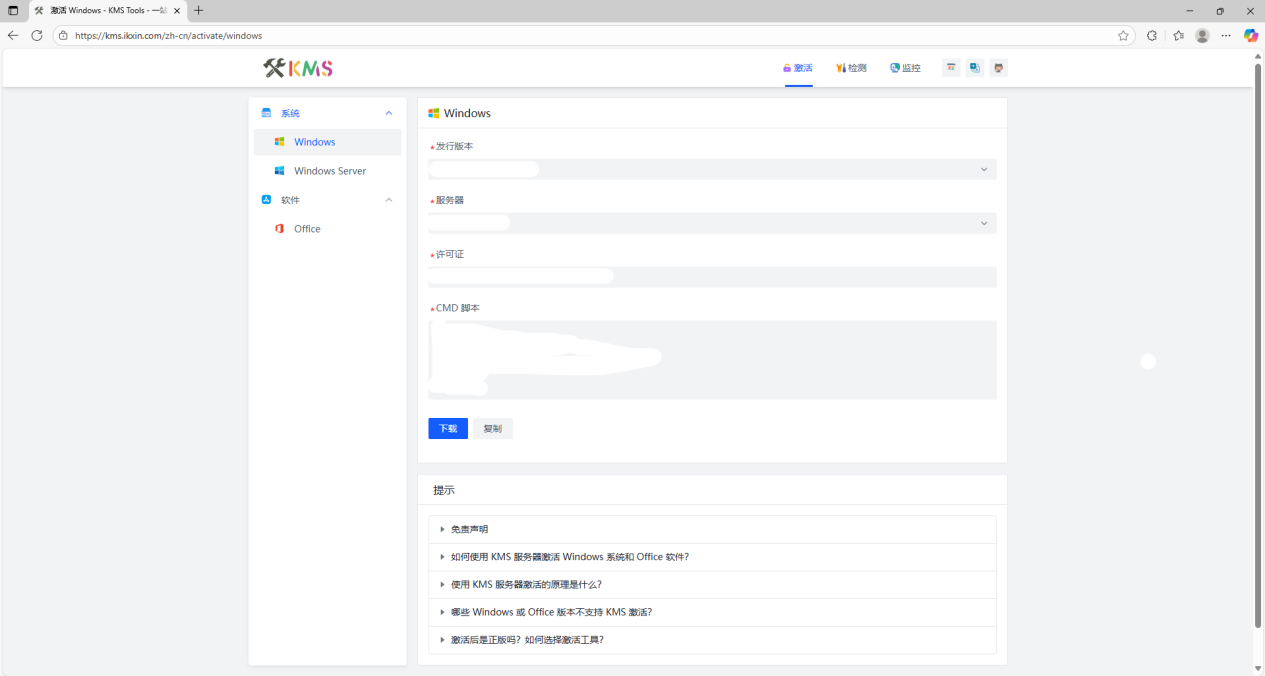Screen dimensions: 1265x676
Task: Click the CMD 脚本 text area
Action: click(x=712, y=360)
